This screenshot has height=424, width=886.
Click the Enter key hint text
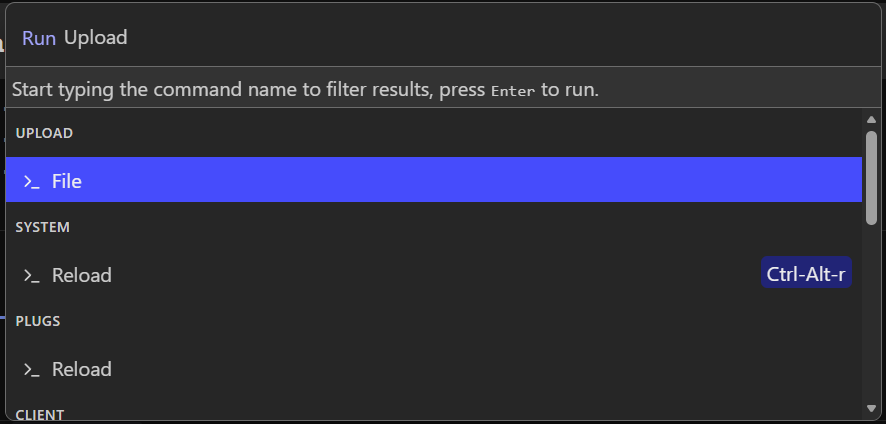point(513,90)
